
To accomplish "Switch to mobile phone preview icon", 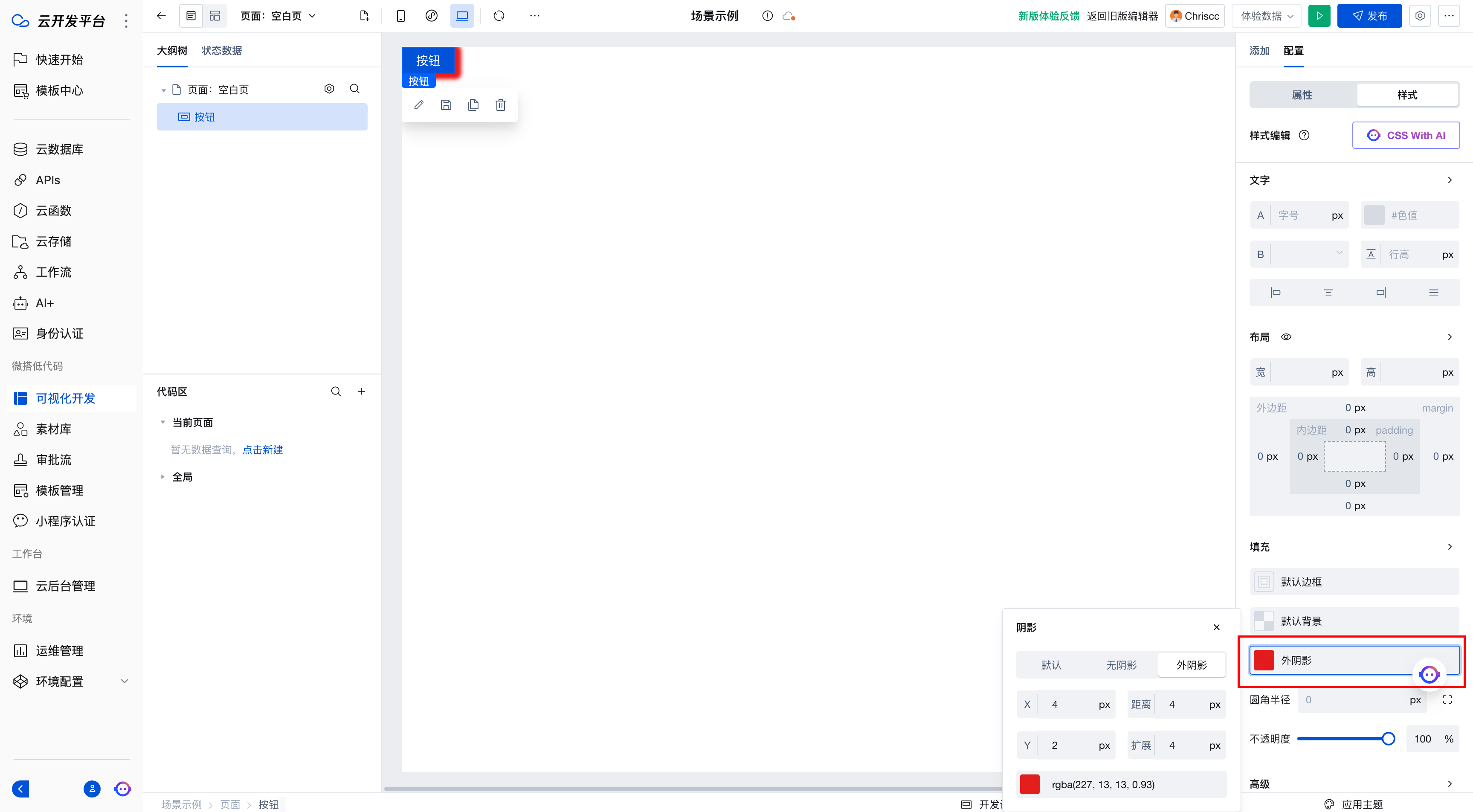I will [x=401, y=16].
